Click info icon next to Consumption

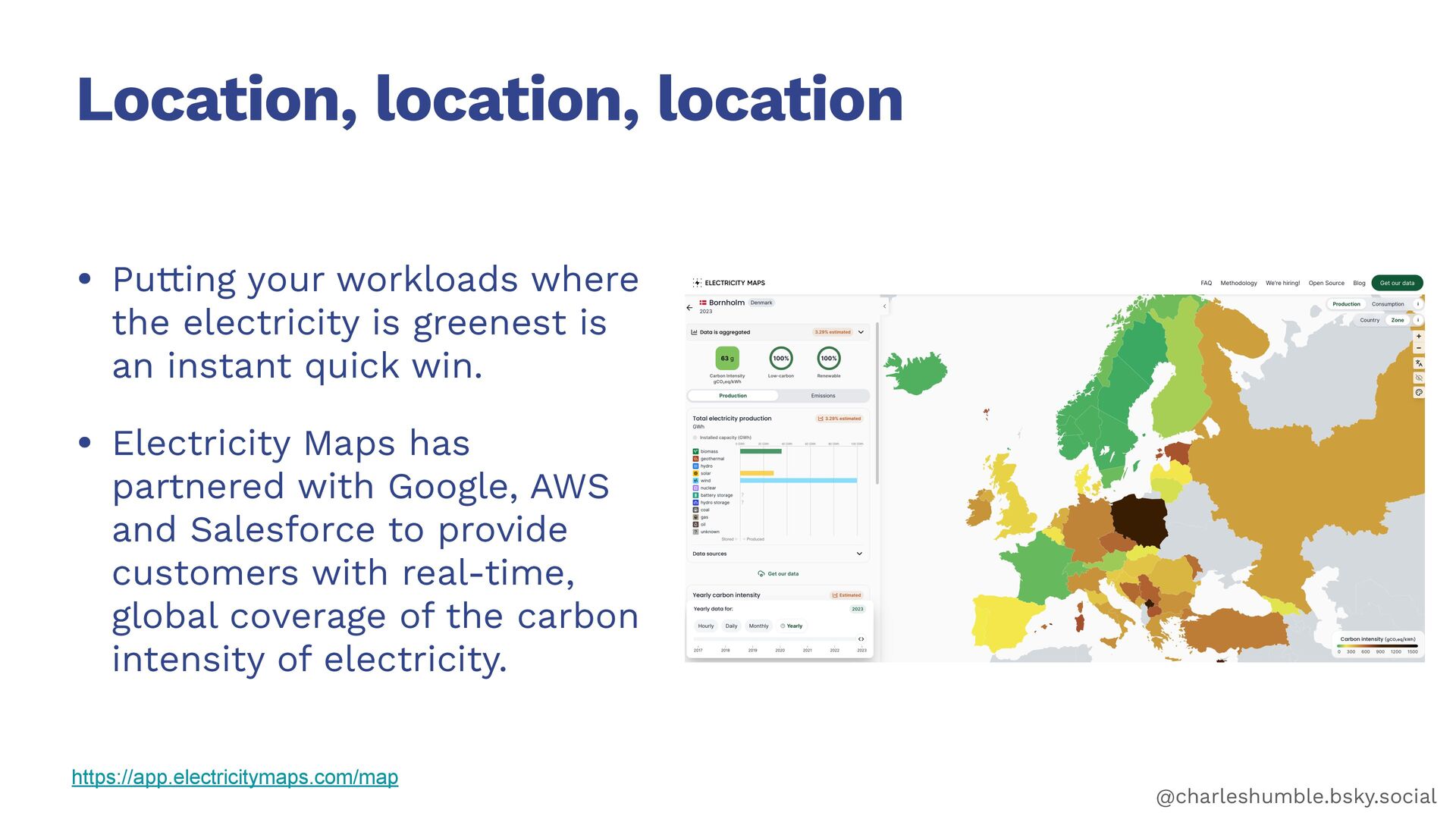(x=1418, y=304)
